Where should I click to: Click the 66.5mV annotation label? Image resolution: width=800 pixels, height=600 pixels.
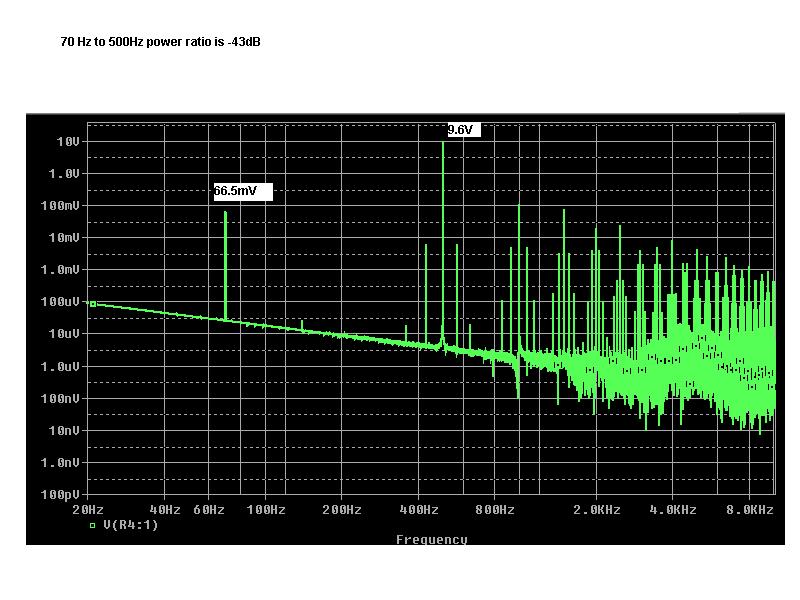243,191
